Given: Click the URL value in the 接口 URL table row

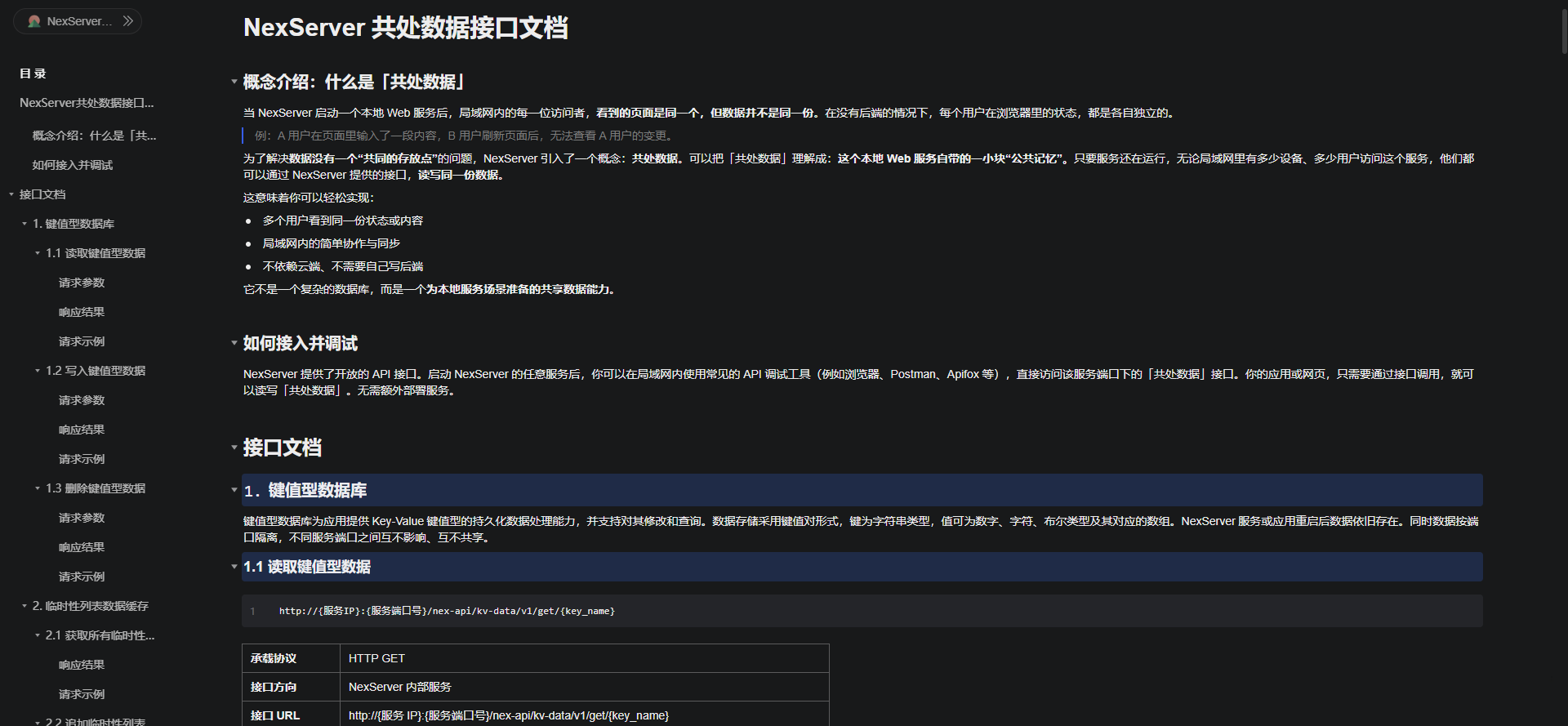Looking at the screenshot, I should [x=509, y=715].
